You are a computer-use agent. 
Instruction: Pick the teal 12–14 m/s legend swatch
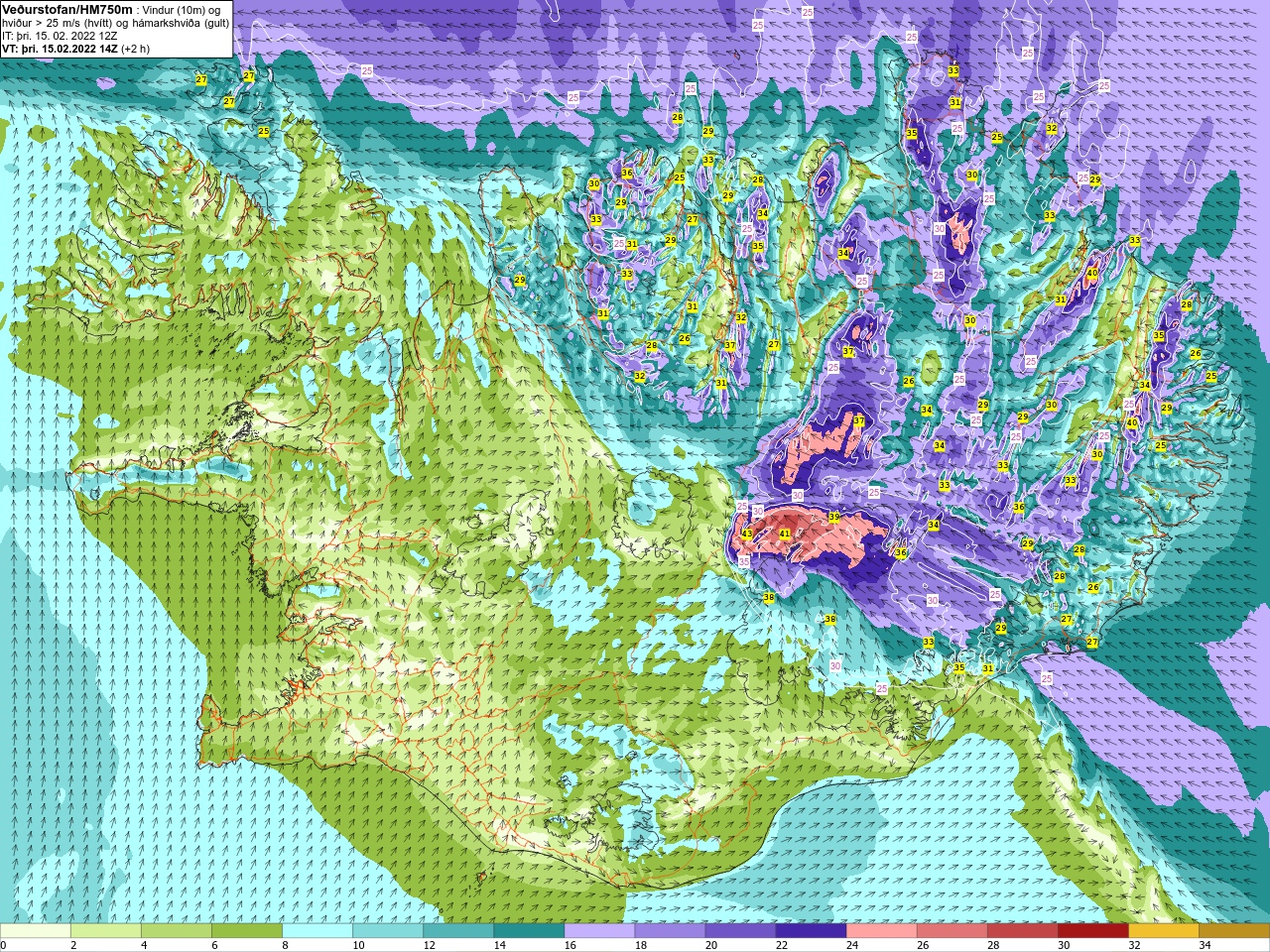pos(458,931)
